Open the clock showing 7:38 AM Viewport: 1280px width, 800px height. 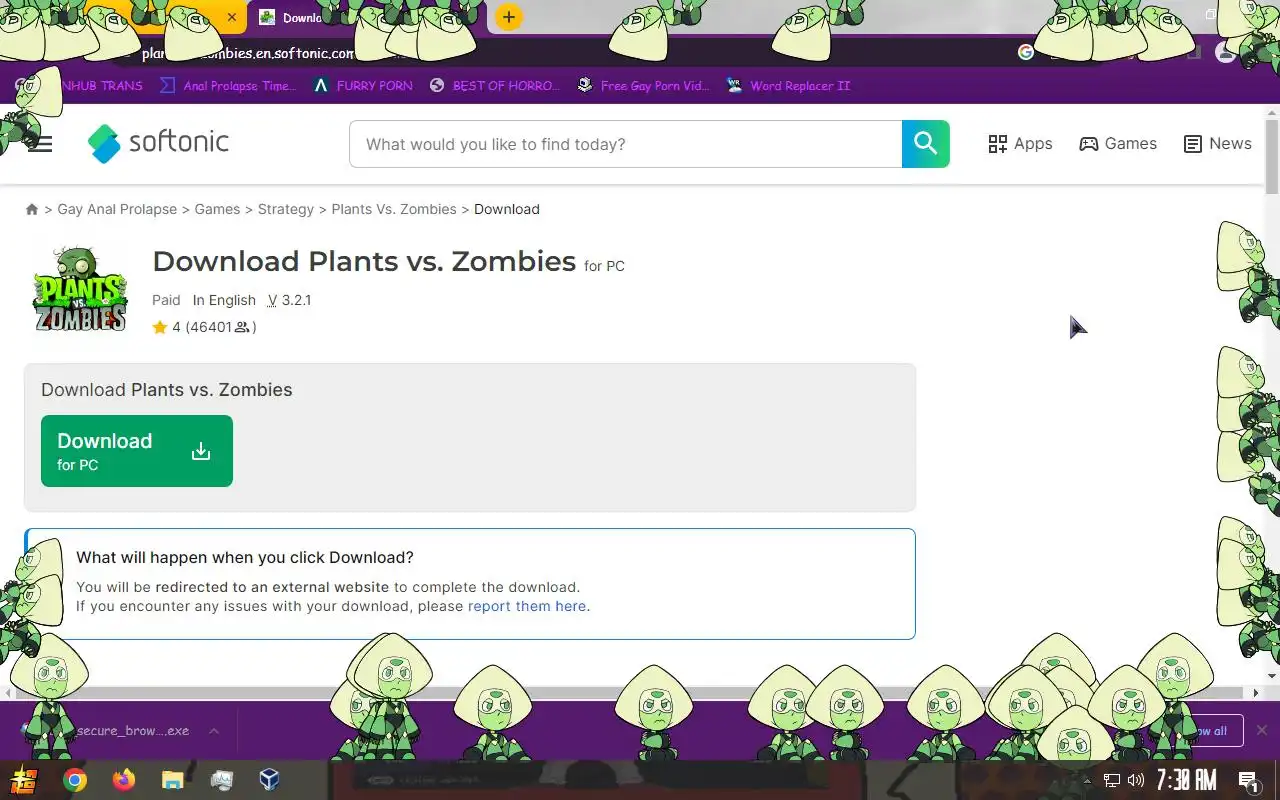click(1186, 780)
